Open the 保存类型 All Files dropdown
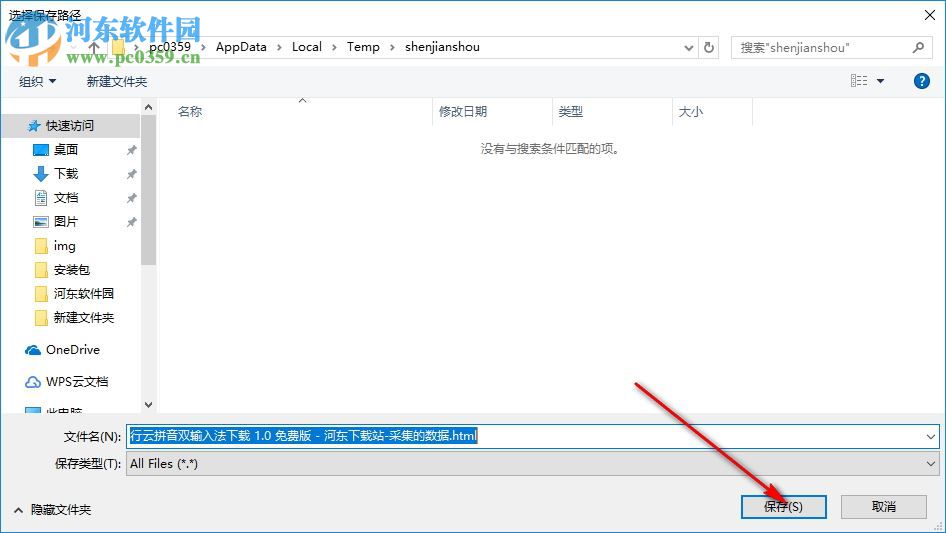This screenshot has height=533, width=946. (532, 464)
